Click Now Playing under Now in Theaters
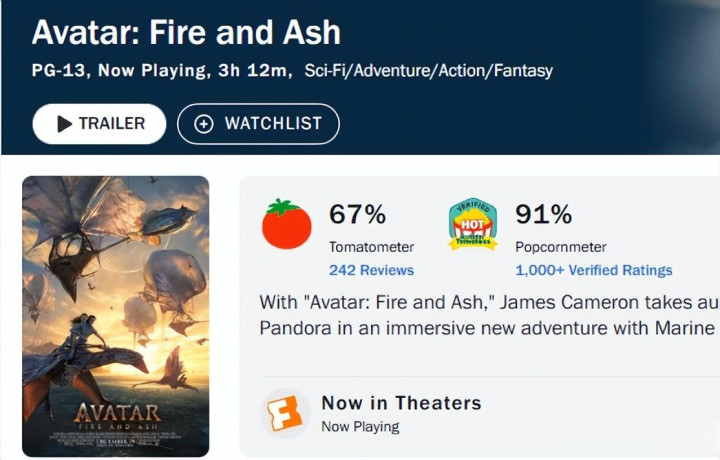 (x=360, y=427)
